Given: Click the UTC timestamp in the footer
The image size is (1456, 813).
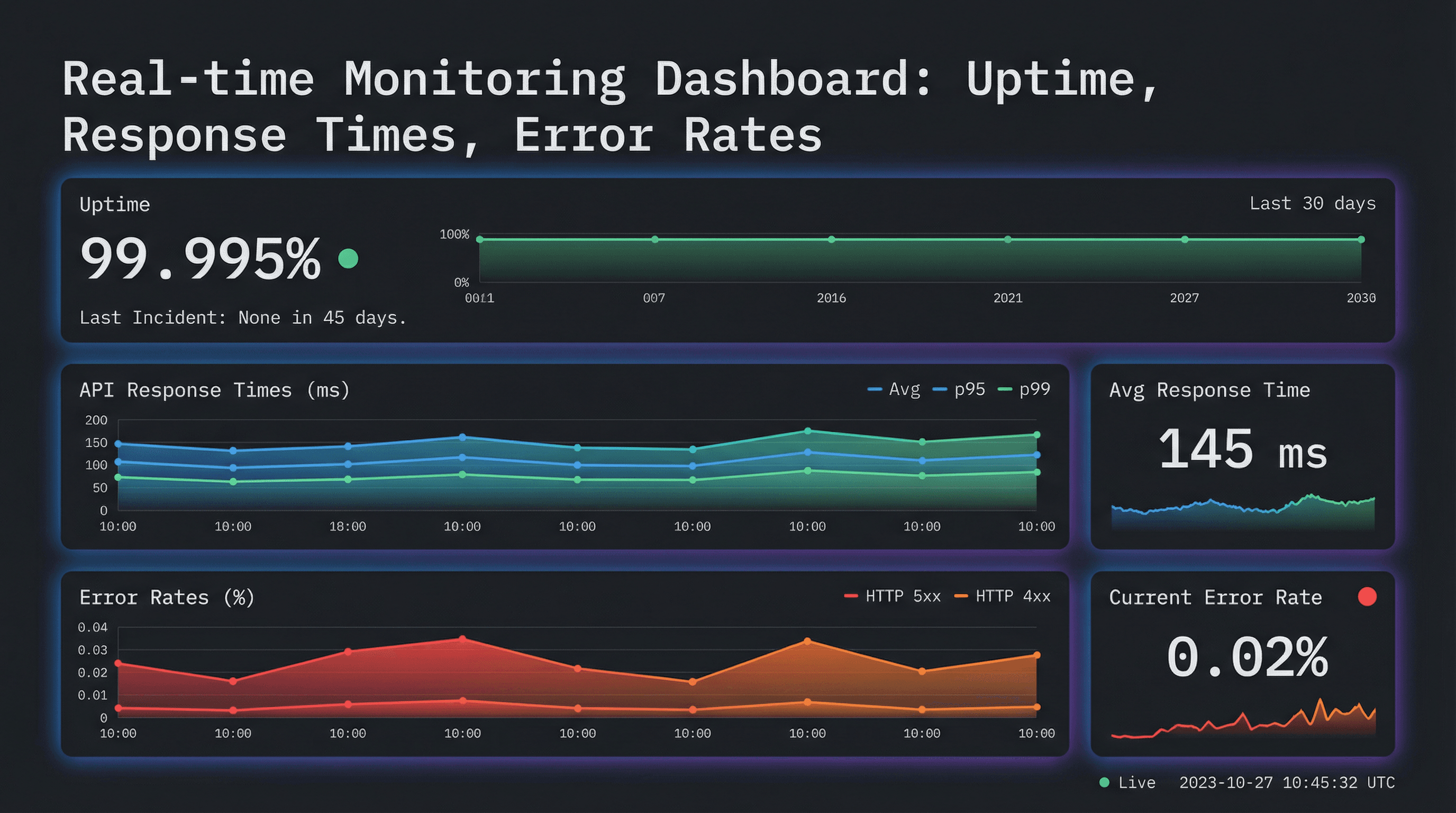Looking at the screenshot, I should [x=1287, y=782].
